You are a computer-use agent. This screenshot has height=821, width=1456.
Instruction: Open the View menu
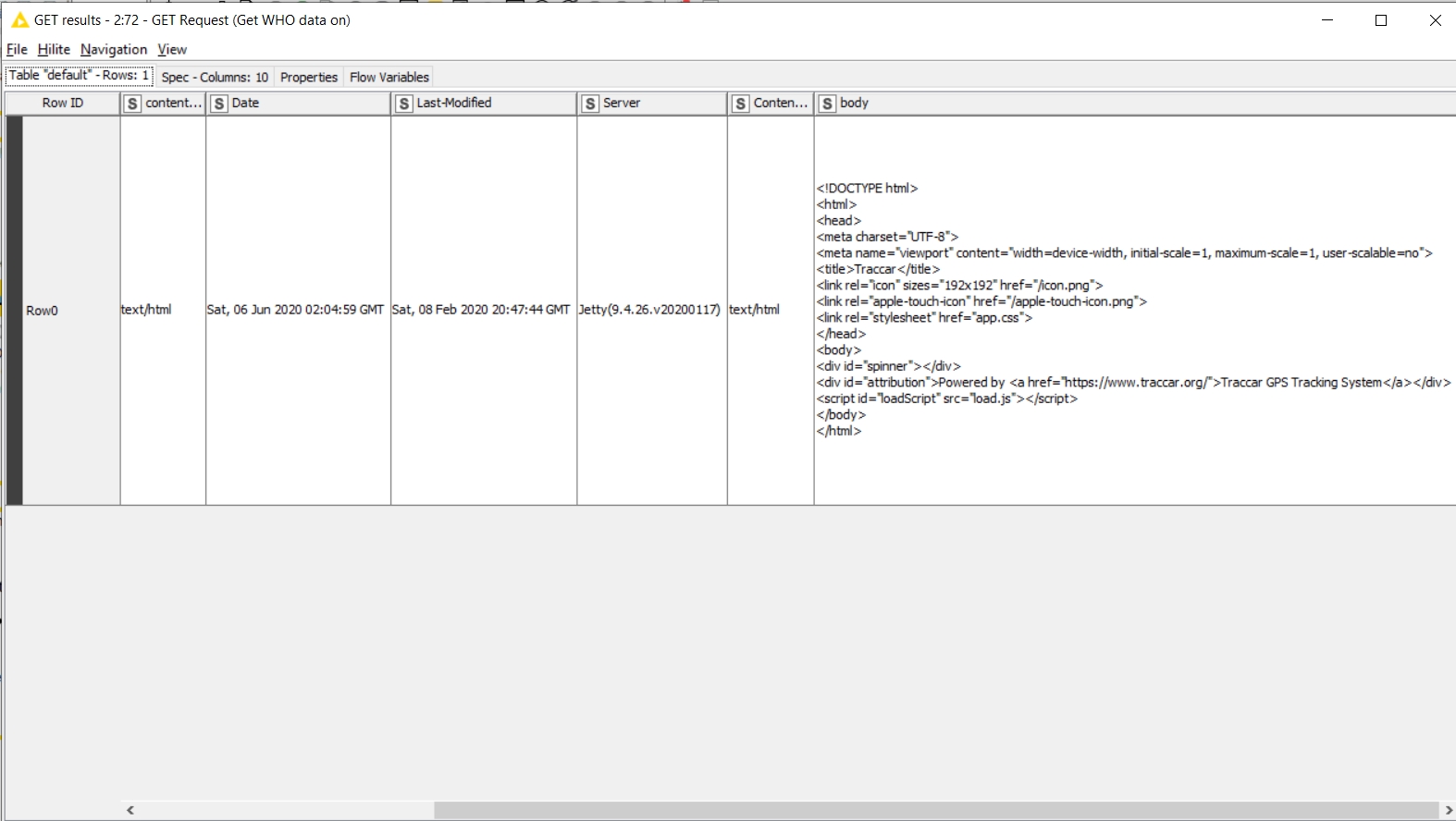[172, 49]
